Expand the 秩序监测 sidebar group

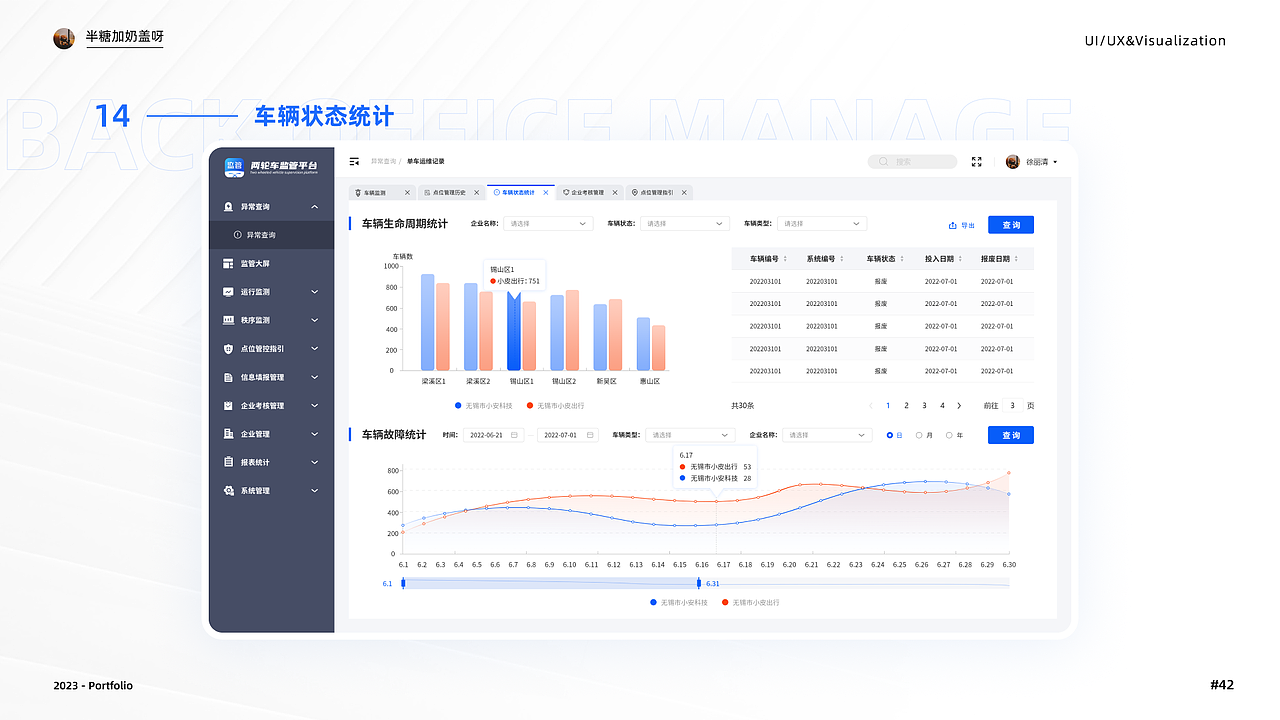(315, 320)
